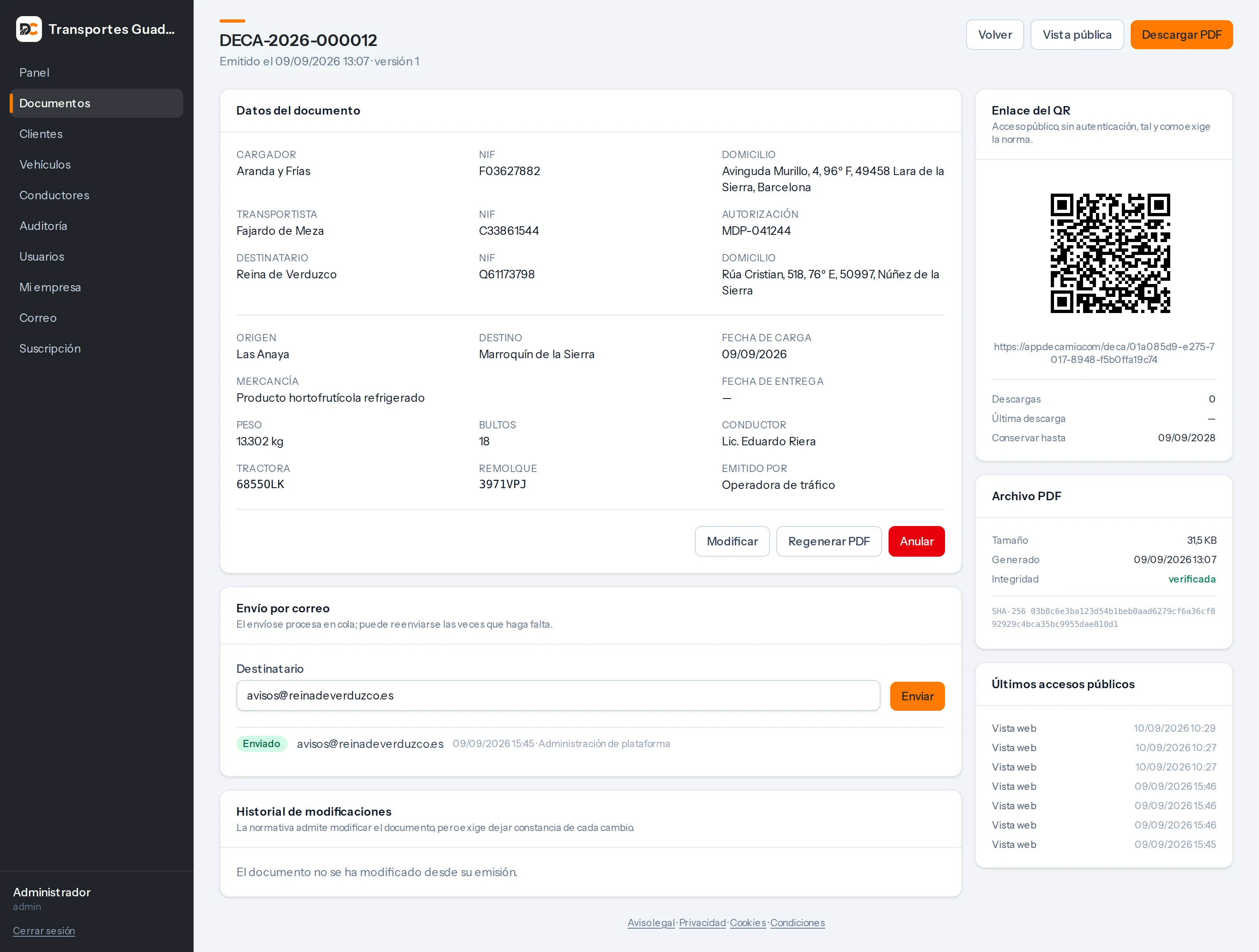Click the Enviado status badge
Viewport: 1259px width, 952px height.
(x=261, y=744)
